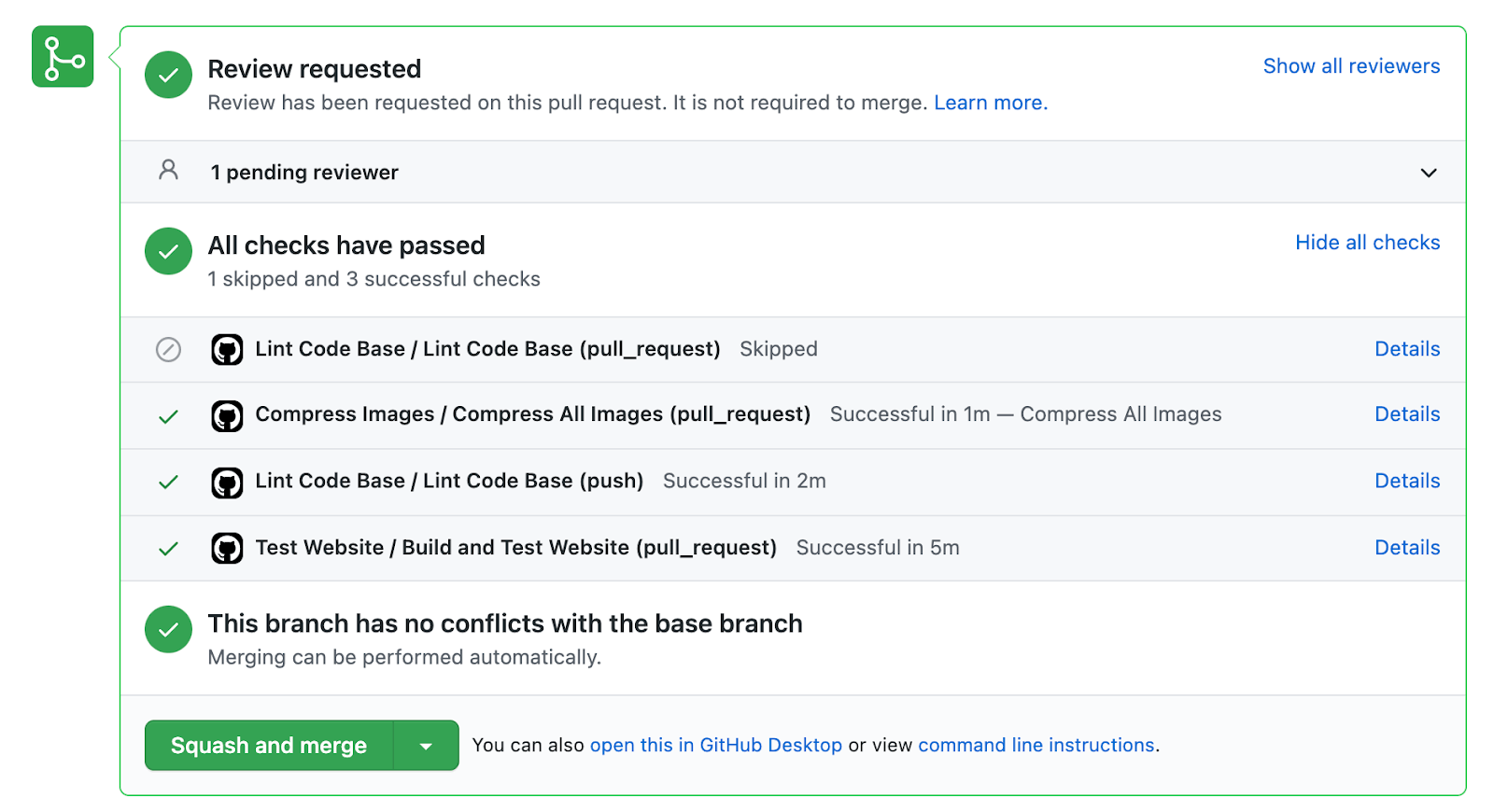Click the no conflicts green checkmark icon
1494x812 pixels.
(x=168, y=629)
